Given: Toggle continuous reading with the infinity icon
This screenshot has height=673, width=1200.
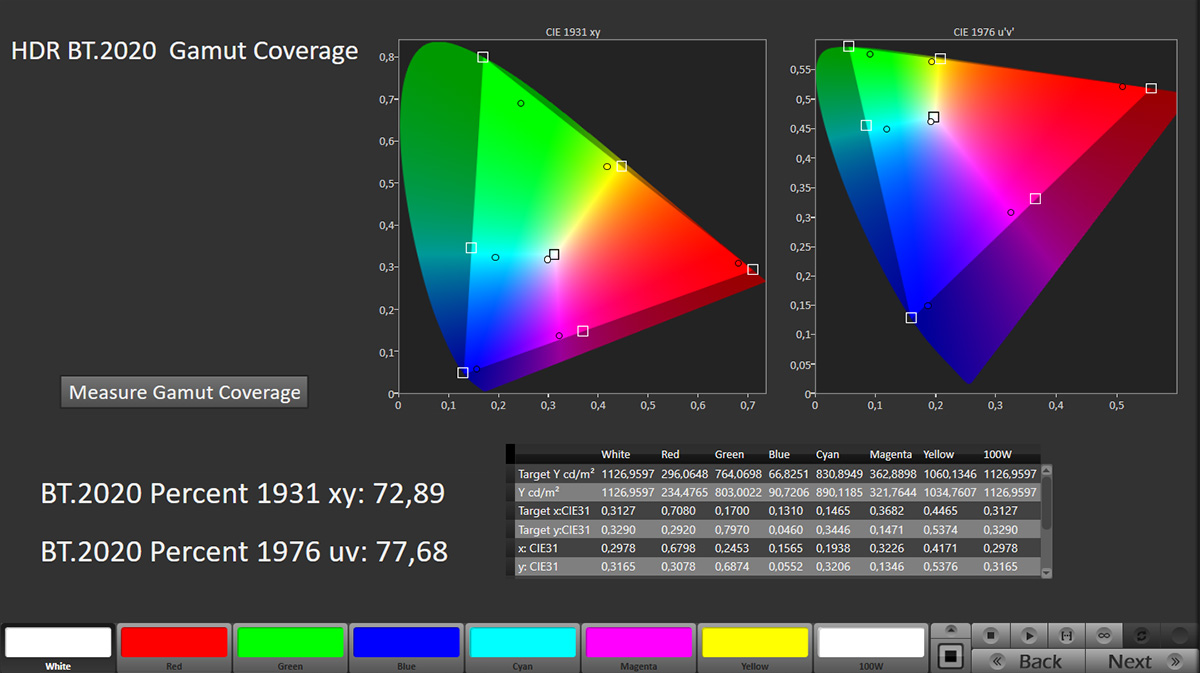Looking at the screenshot, I should point(1104,635).
